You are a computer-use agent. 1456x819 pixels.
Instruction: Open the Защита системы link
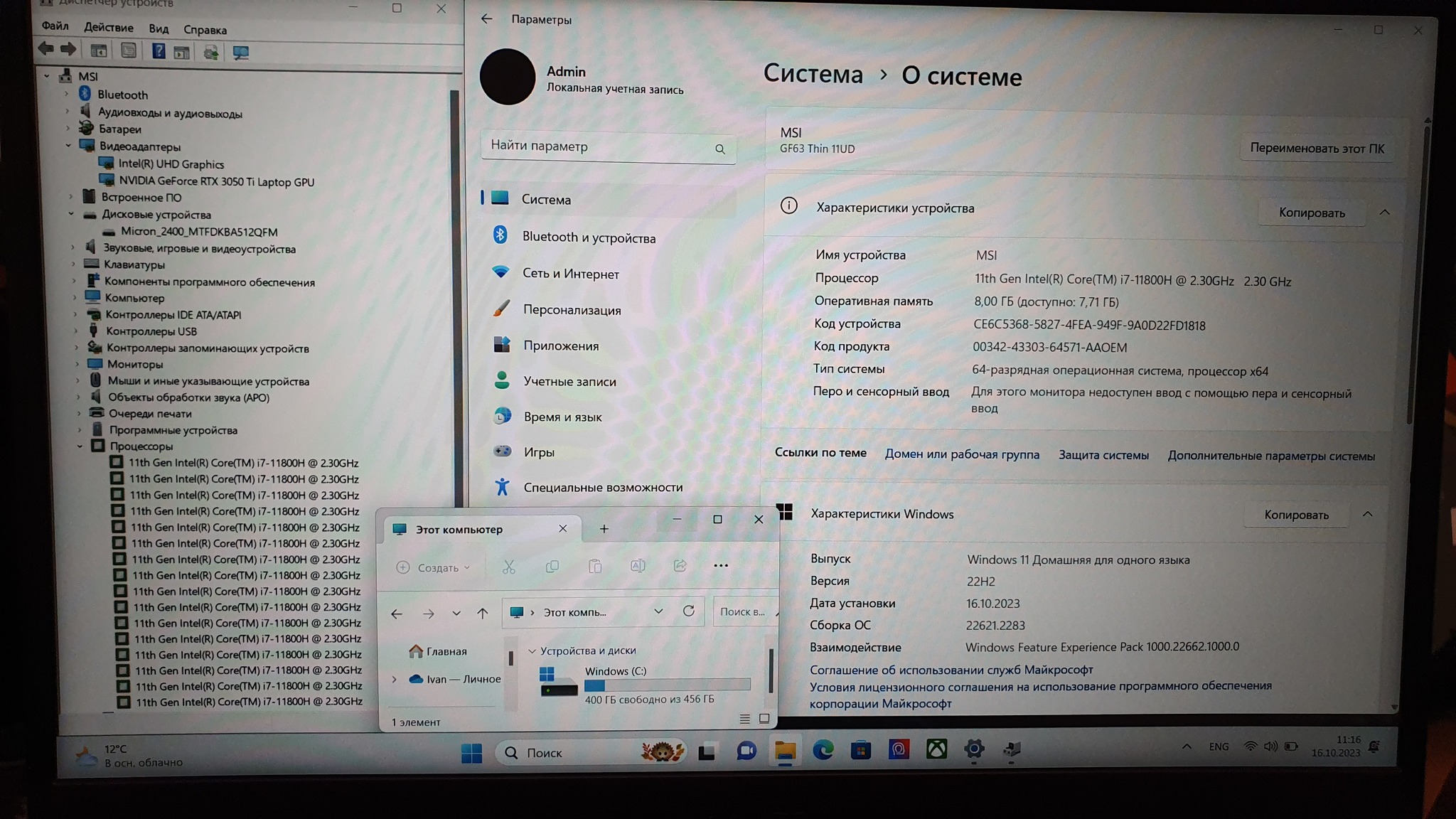[x=1103, y=455]
